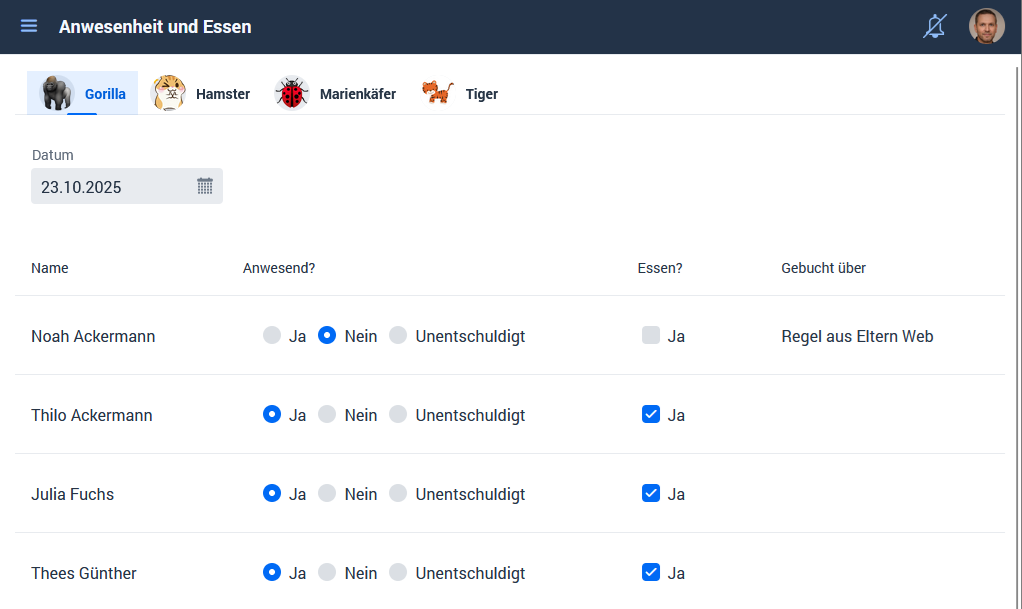Click the vertical scrollbar on the right

click(x=1017, y=300)
